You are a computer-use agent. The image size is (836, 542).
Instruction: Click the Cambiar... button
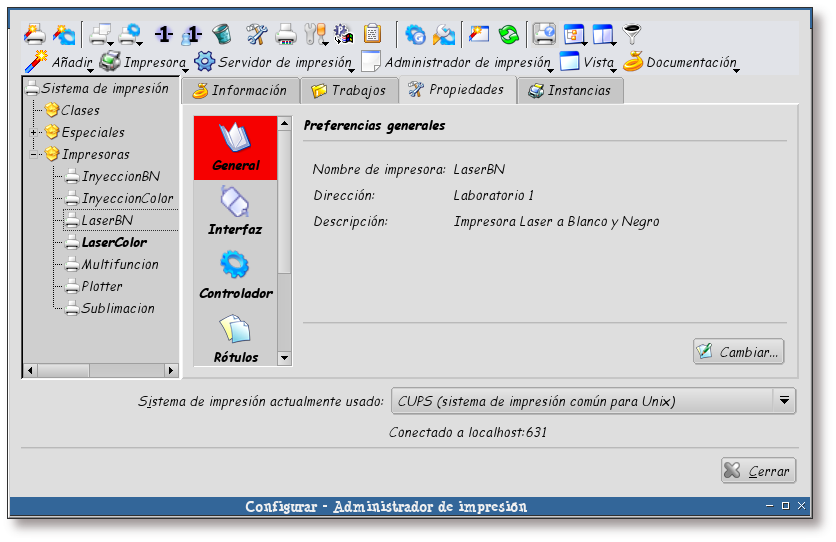click(738, 352)
